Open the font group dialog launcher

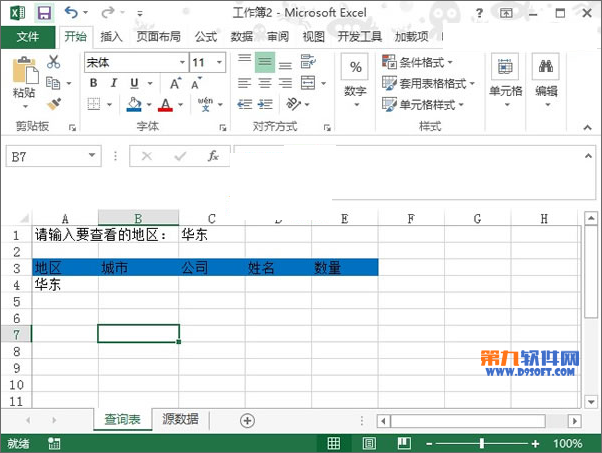223,127
